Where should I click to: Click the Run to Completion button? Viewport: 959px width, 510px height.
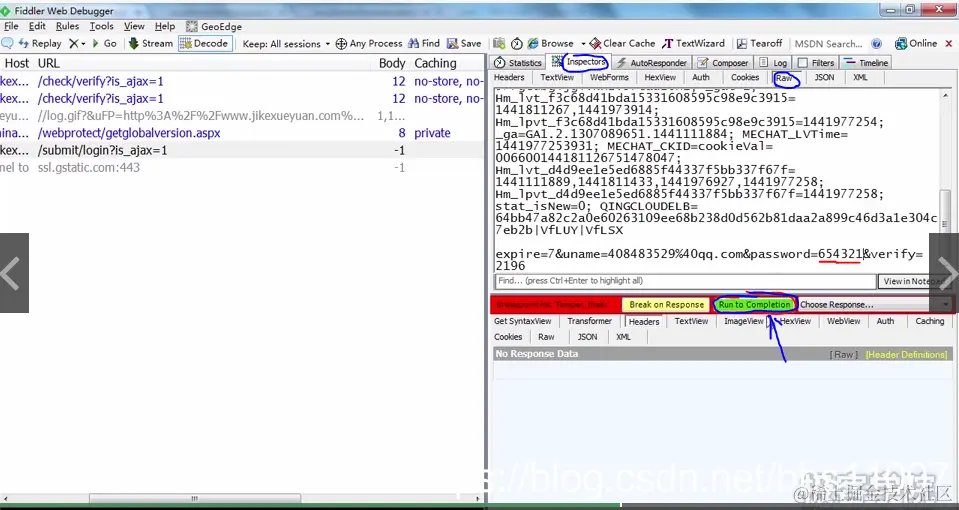(x=754, y=305)
